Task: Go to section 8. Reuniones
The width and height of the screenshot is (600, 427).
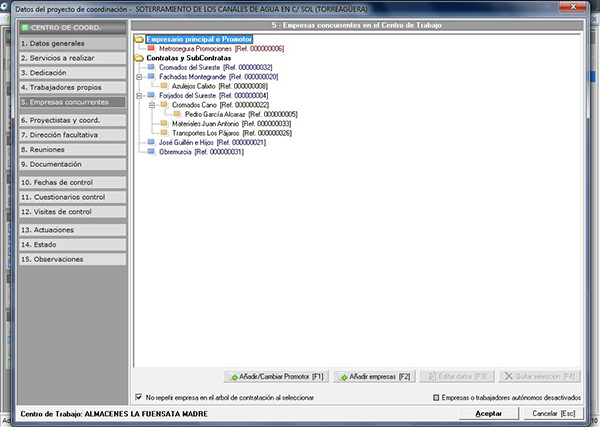Action: [66, 149]
